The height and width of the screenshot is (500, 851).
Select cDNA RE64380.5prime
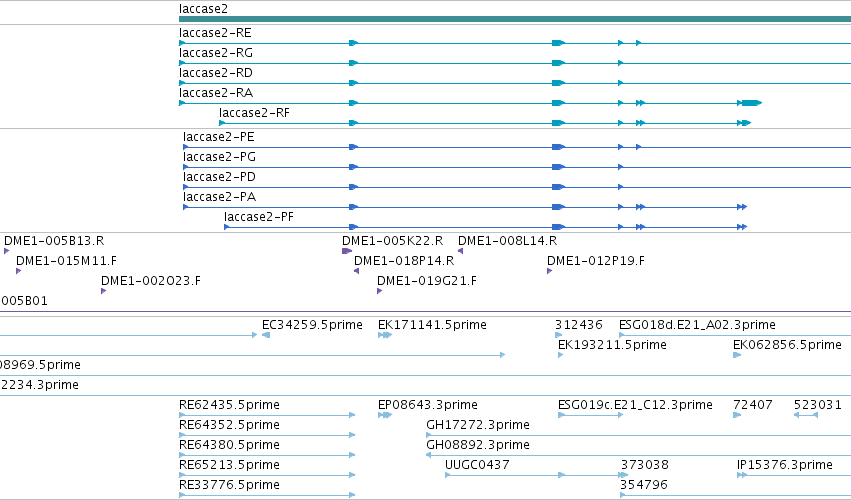tap(230, 445)
